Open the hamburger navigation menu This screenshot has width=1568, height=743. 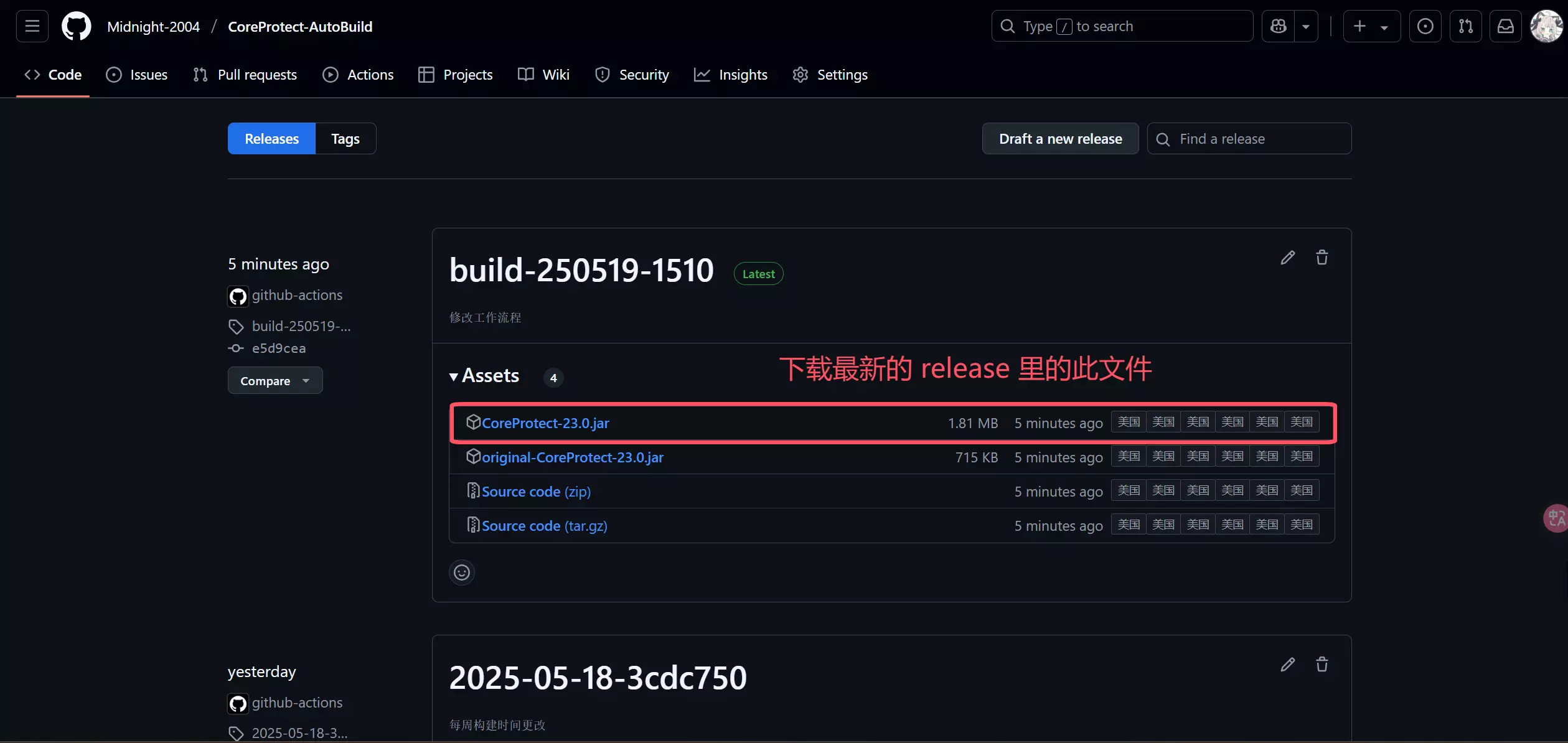tap(32, 26)
